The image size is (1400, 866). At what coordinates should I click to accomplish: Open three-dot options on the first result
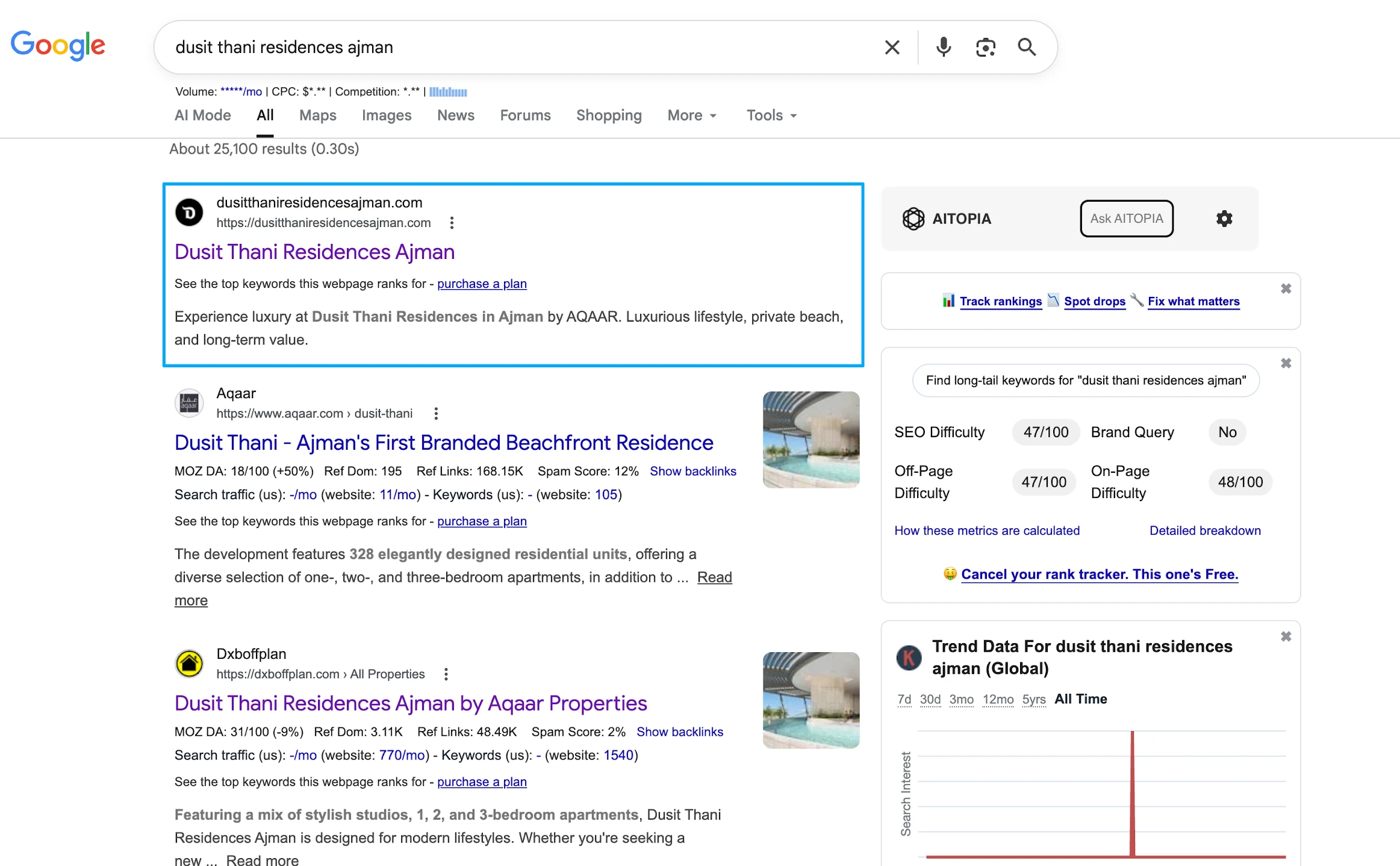pos(452,222)
